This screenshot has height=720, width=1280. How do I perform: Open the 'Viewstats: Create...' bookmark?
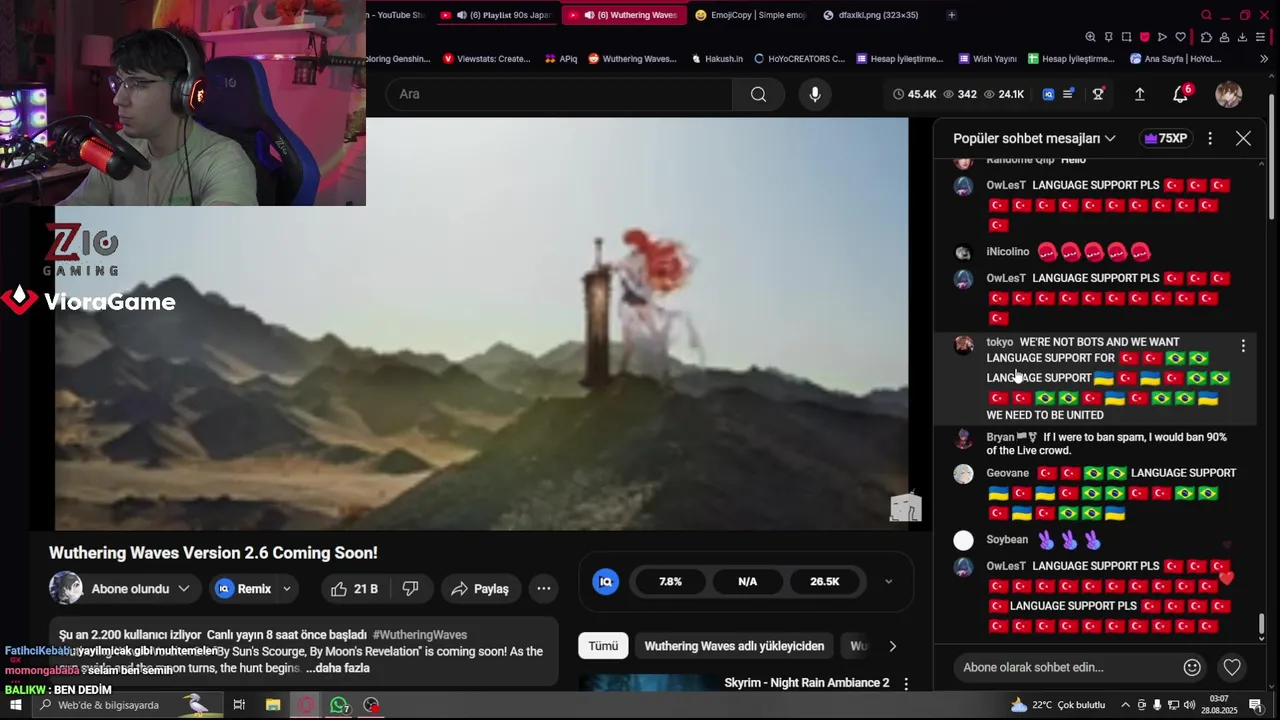click(486, 59)
